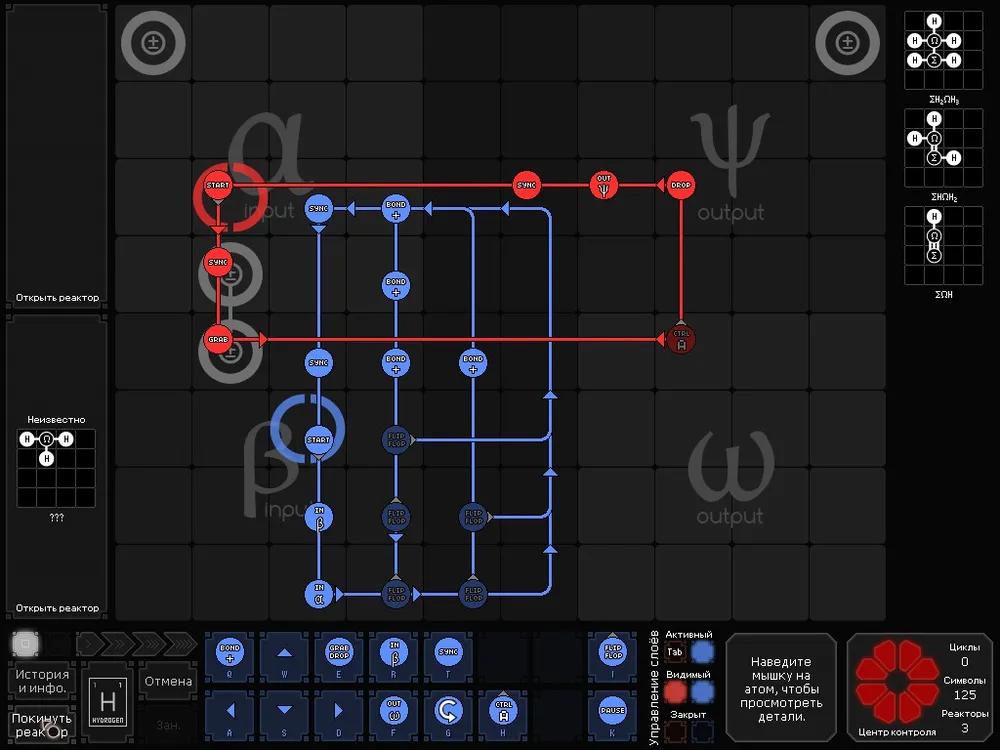Select the Hydrogen element tile
Screen dimensions: 1000x750
click(108, 702)
